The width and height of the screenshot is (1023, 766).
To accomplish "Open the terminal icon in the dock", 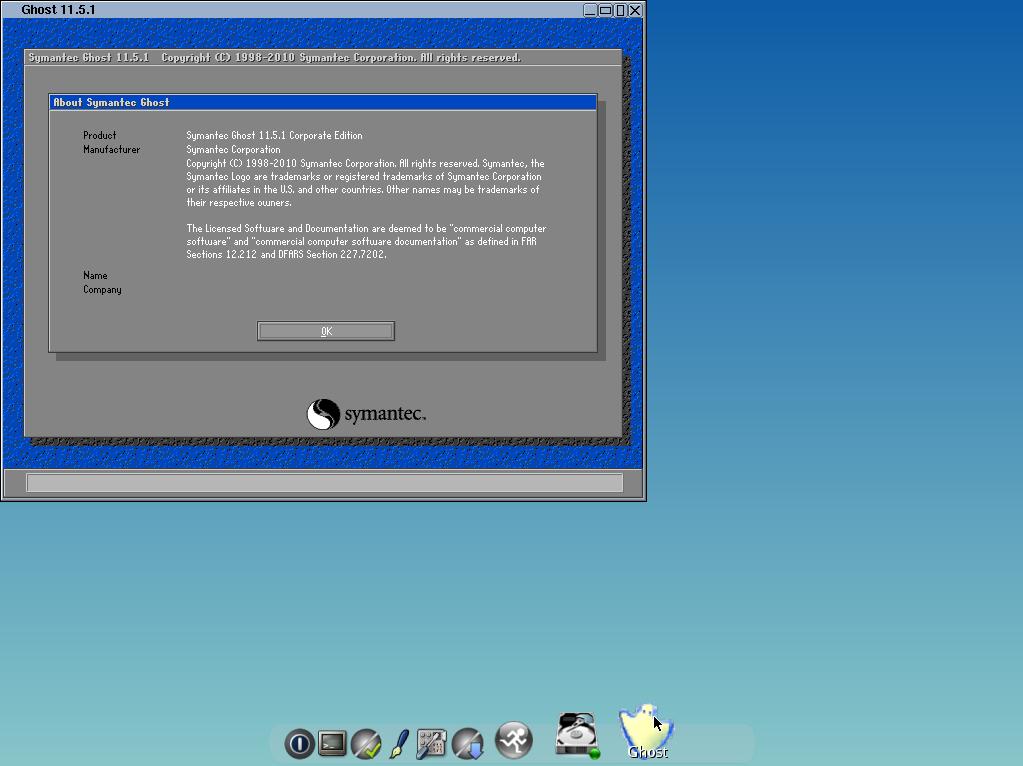I will (332, 743).
